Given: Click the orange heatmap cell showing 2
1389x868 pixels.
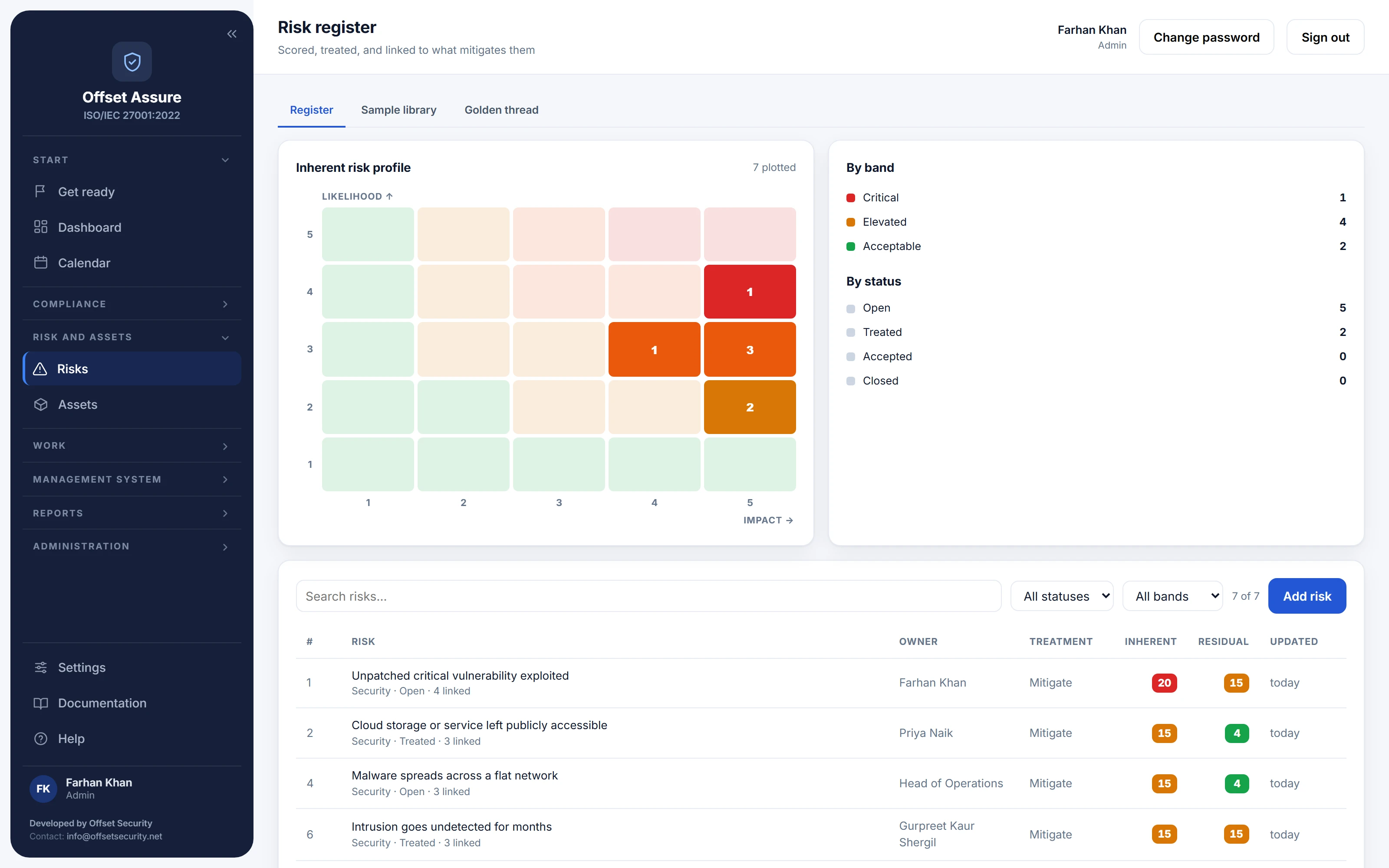Looking at the screenshot, I should point(750,407).
